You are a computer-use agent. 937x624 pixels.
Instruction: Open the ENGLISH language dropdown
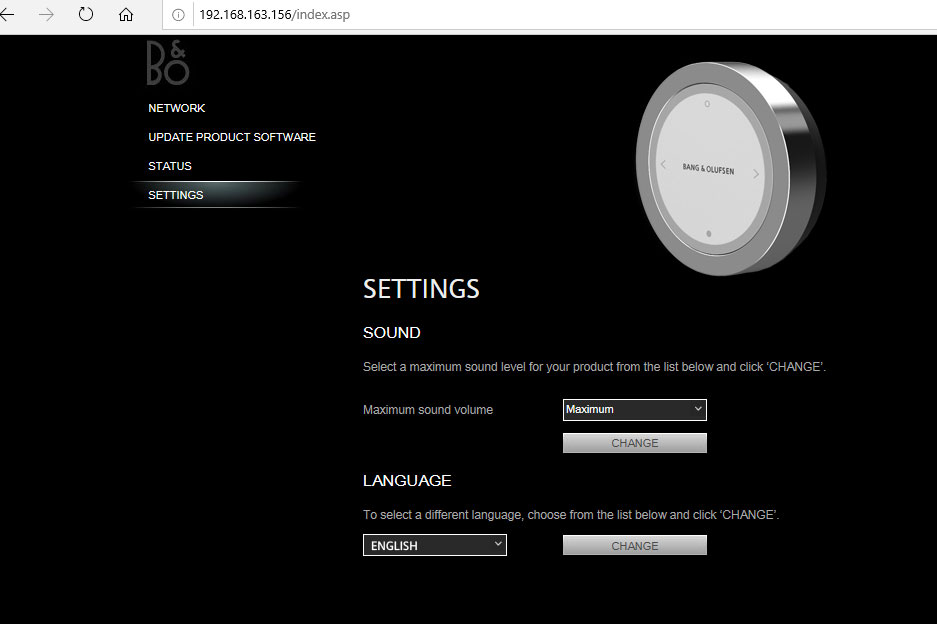434,546
